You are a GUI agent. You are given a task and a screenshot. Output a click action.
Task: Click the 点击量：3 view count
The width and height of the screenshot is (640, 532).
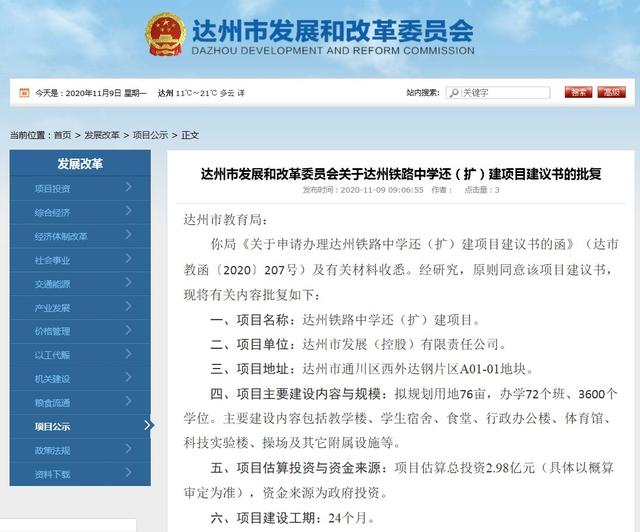coord(482,190)
